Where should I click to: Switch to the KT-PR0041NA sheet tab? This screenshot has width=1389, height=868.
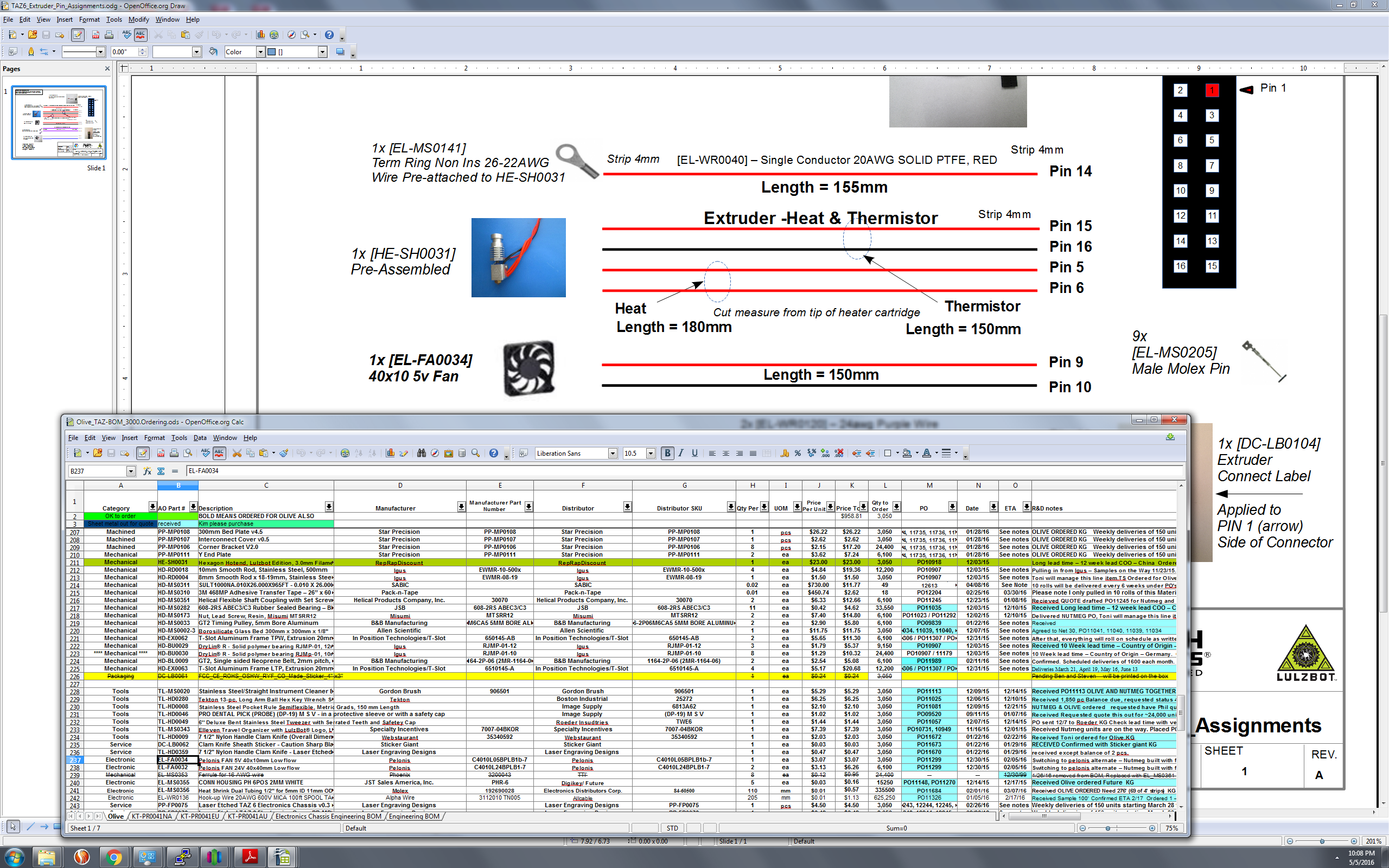(x=151, y=816)
